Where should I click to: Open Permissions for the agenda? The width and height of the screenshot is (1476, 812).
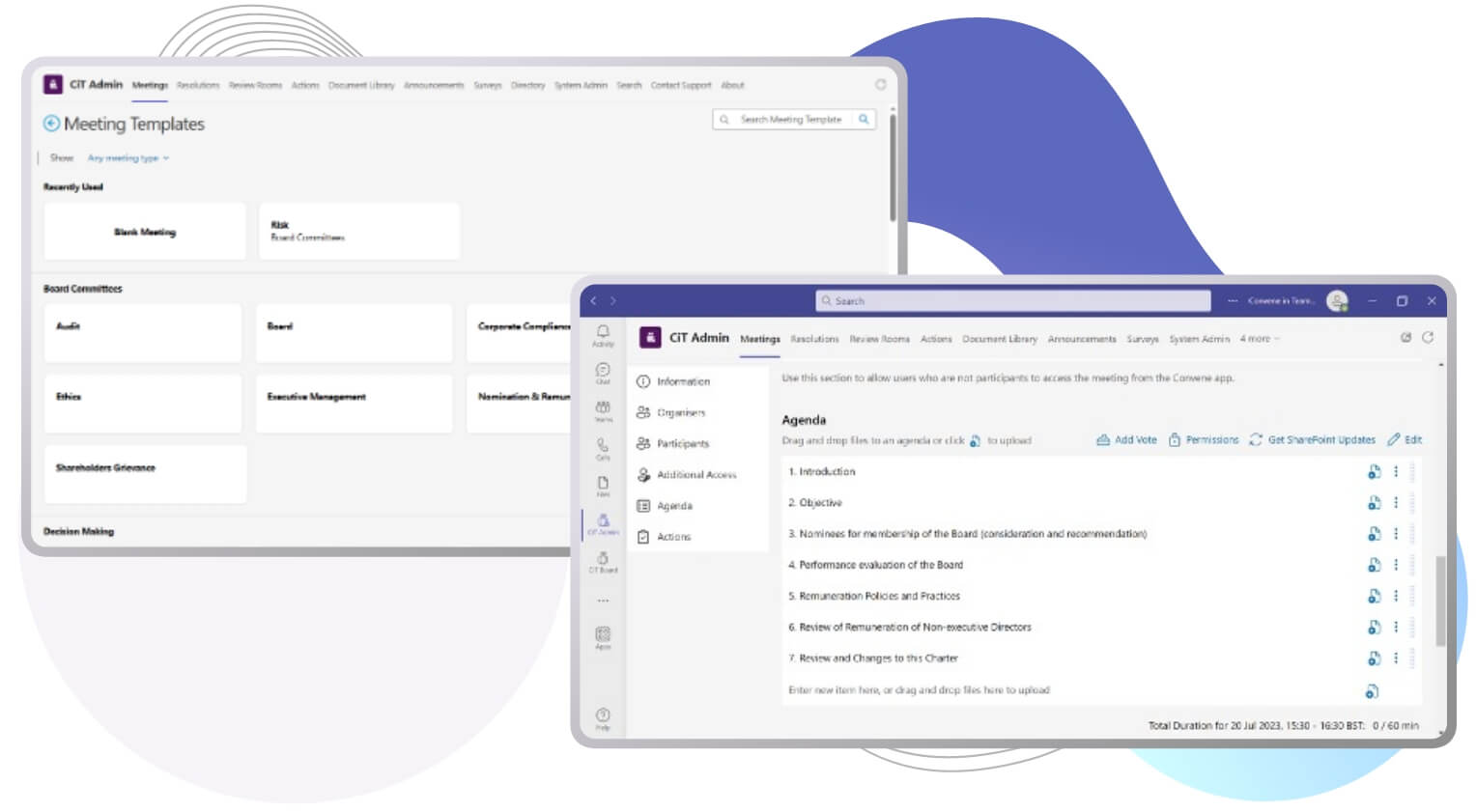1204,439
